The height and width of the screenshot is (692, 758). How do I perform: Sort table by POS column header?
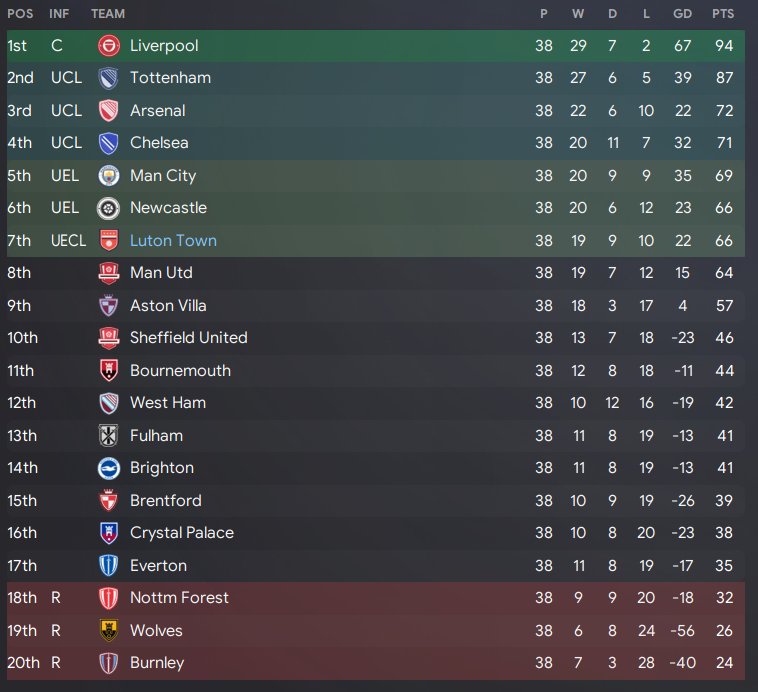click(20, 14)
